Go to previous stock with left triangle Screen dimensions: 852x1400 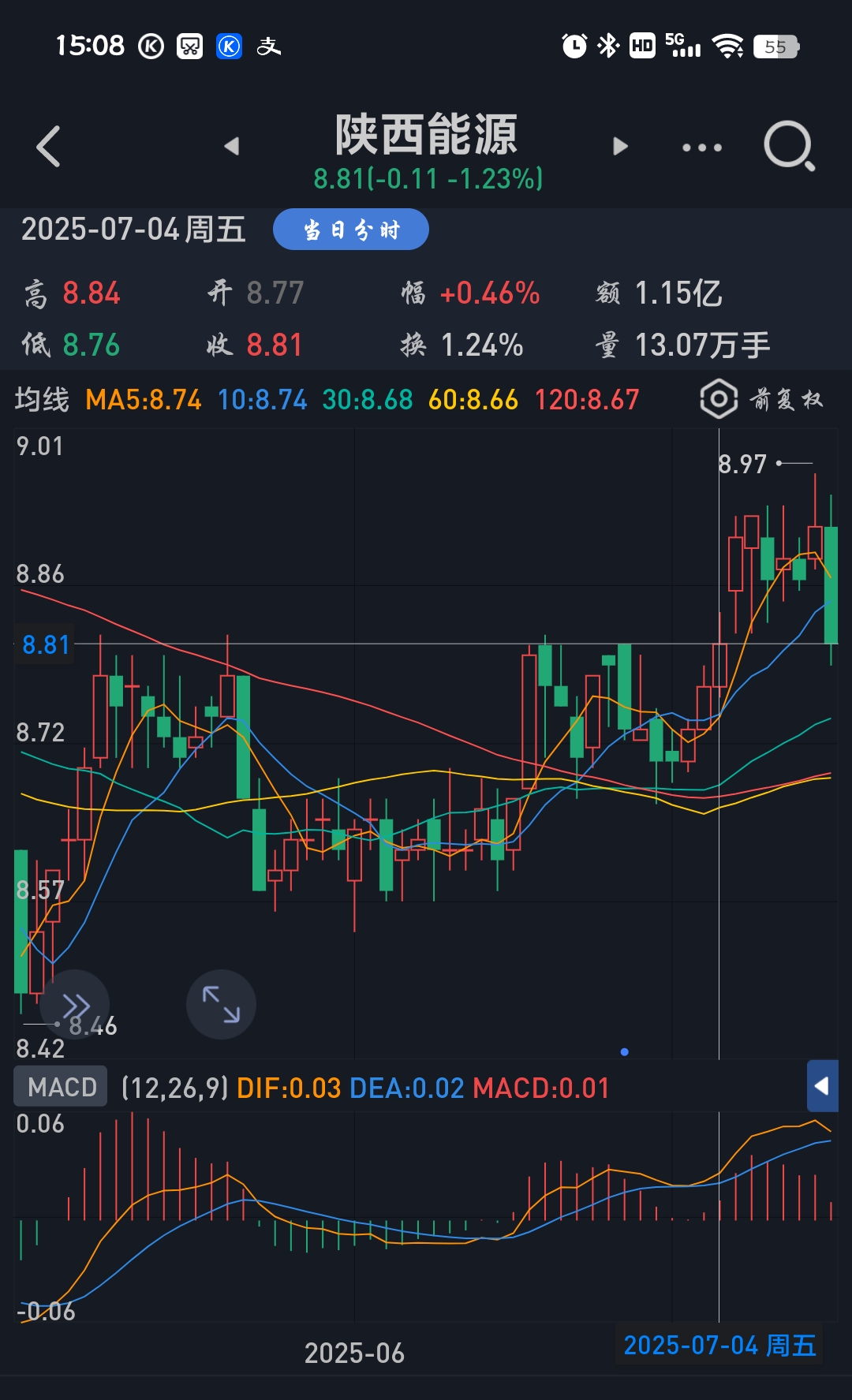tap(231, 146)
